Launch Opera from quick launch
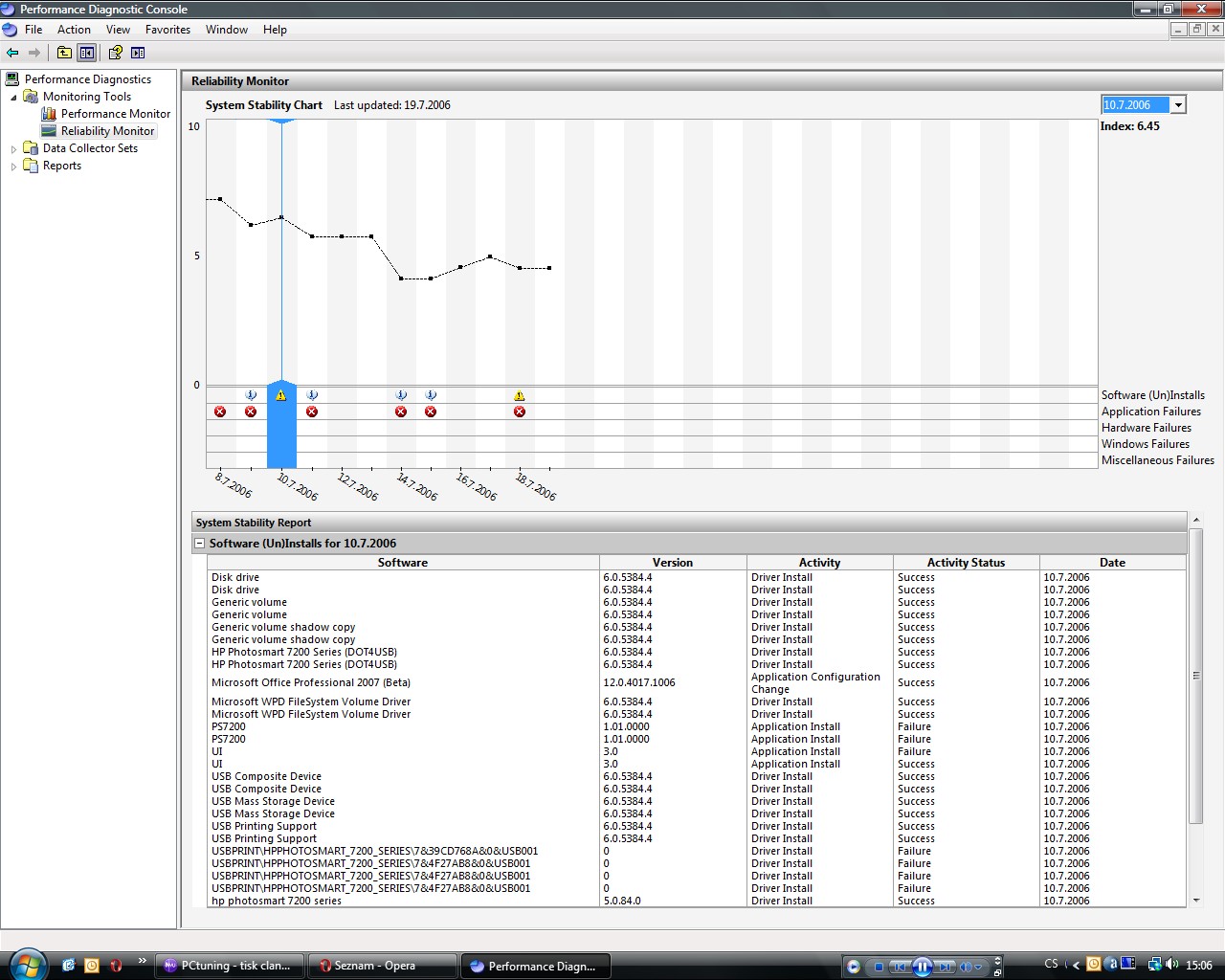Image resolution: width=1225 pixels, height=980 pixels. click(116, 966)
